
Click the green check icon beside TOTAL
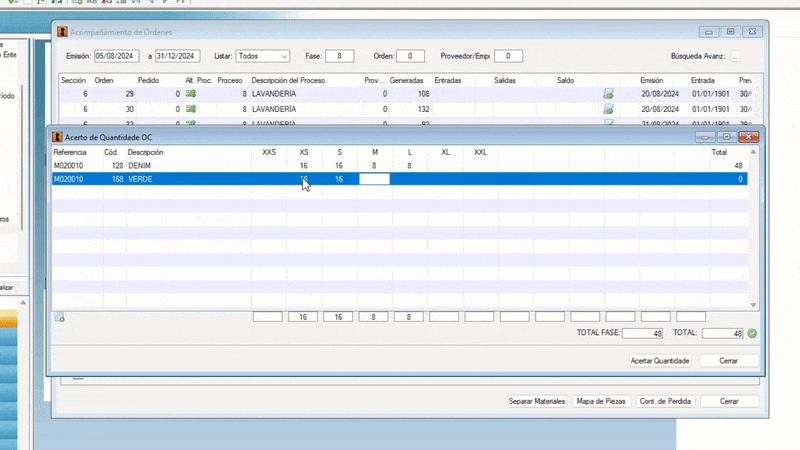[x=752, y=333]
